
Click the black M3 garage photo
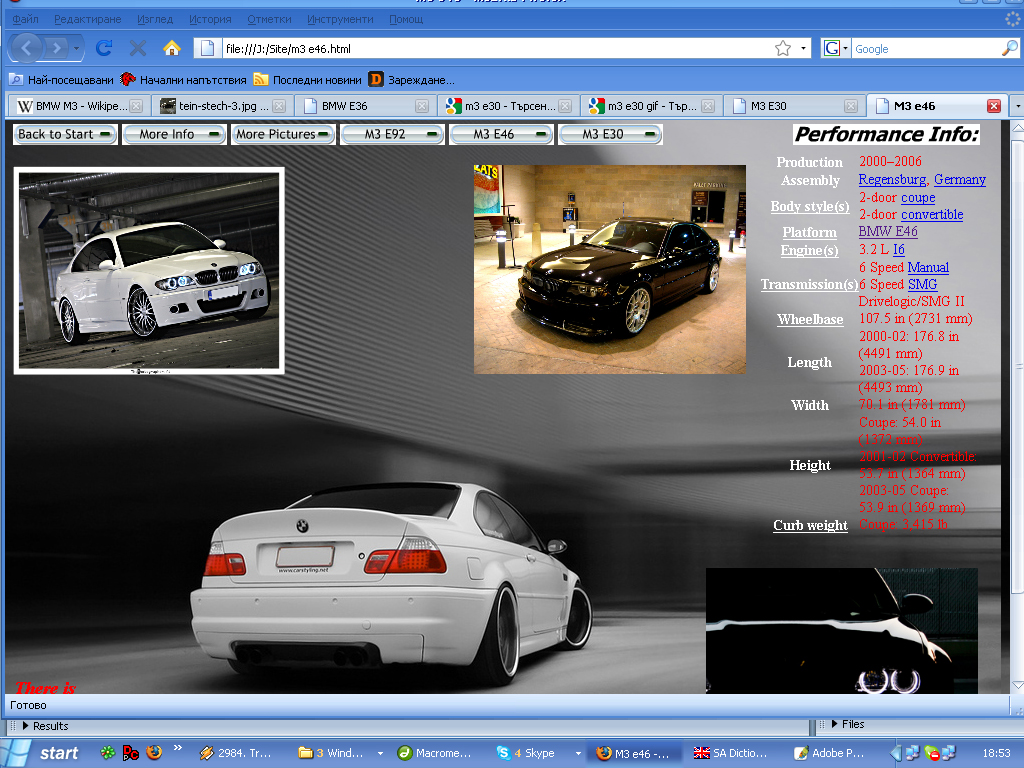point(609,269)
